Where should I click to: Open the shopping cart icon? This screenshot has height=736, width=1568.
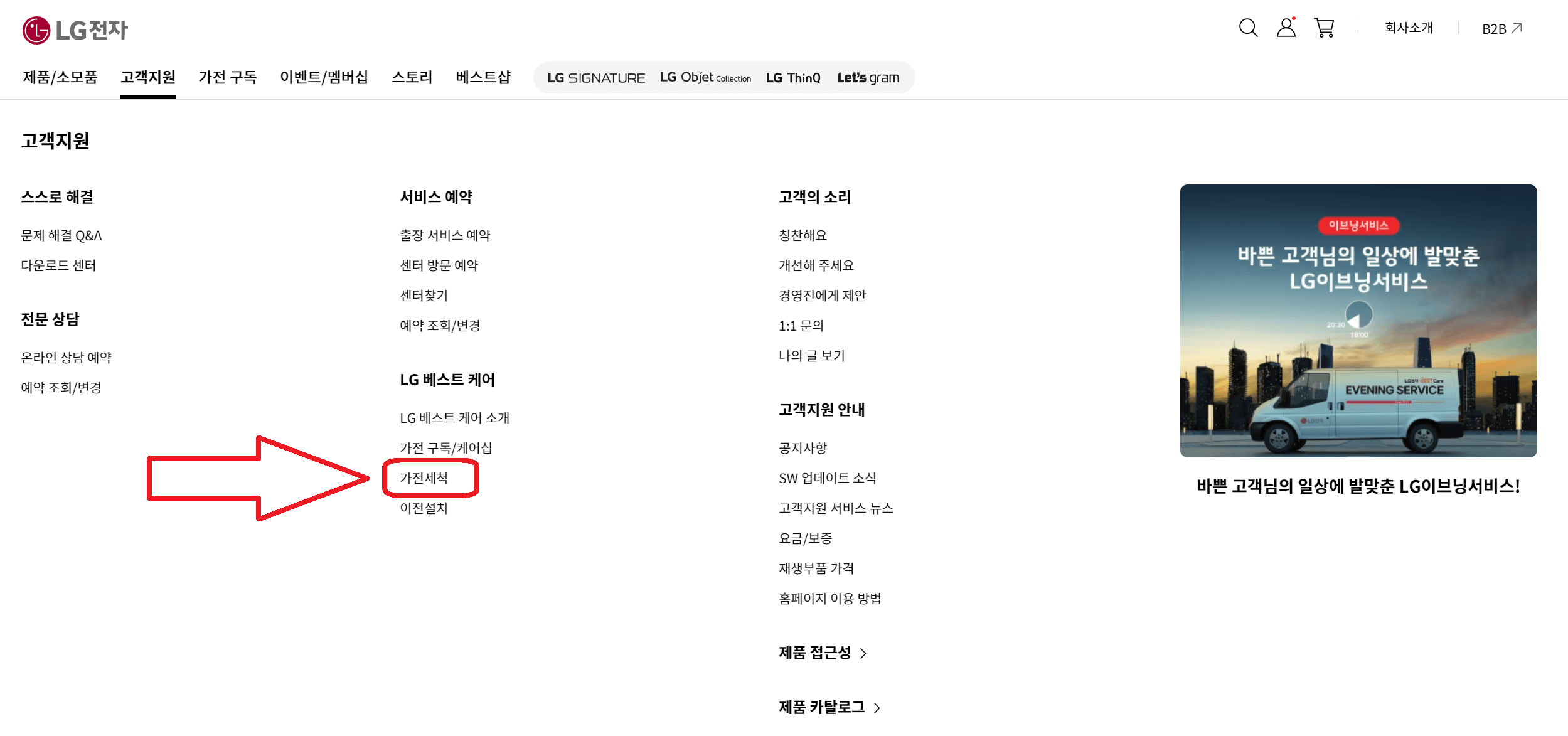(1324, 28)
